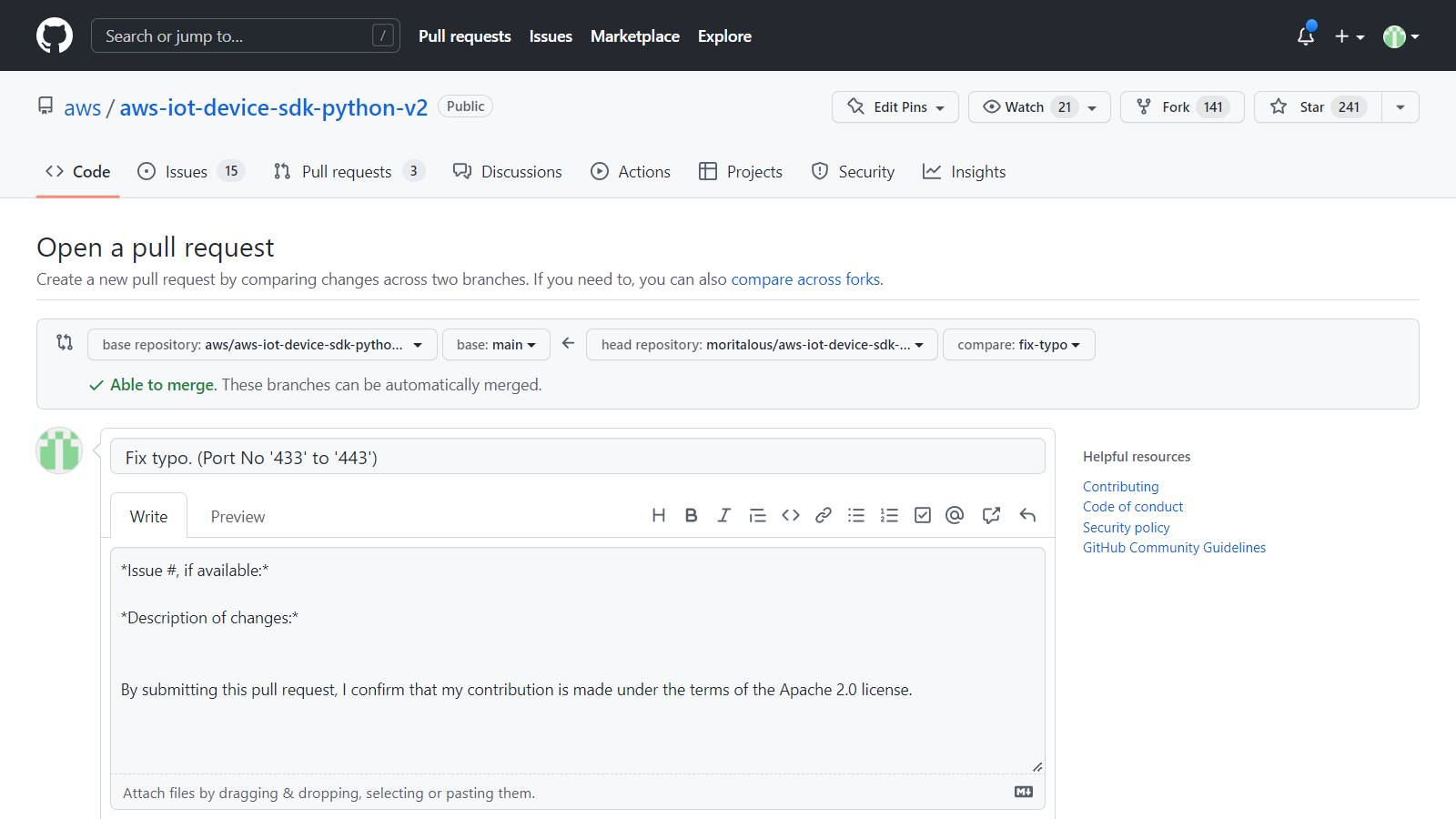Viewport: 1456px width, 819px height.
Task: Follow the compare across forks link
Action: click(x=805, y=279)
